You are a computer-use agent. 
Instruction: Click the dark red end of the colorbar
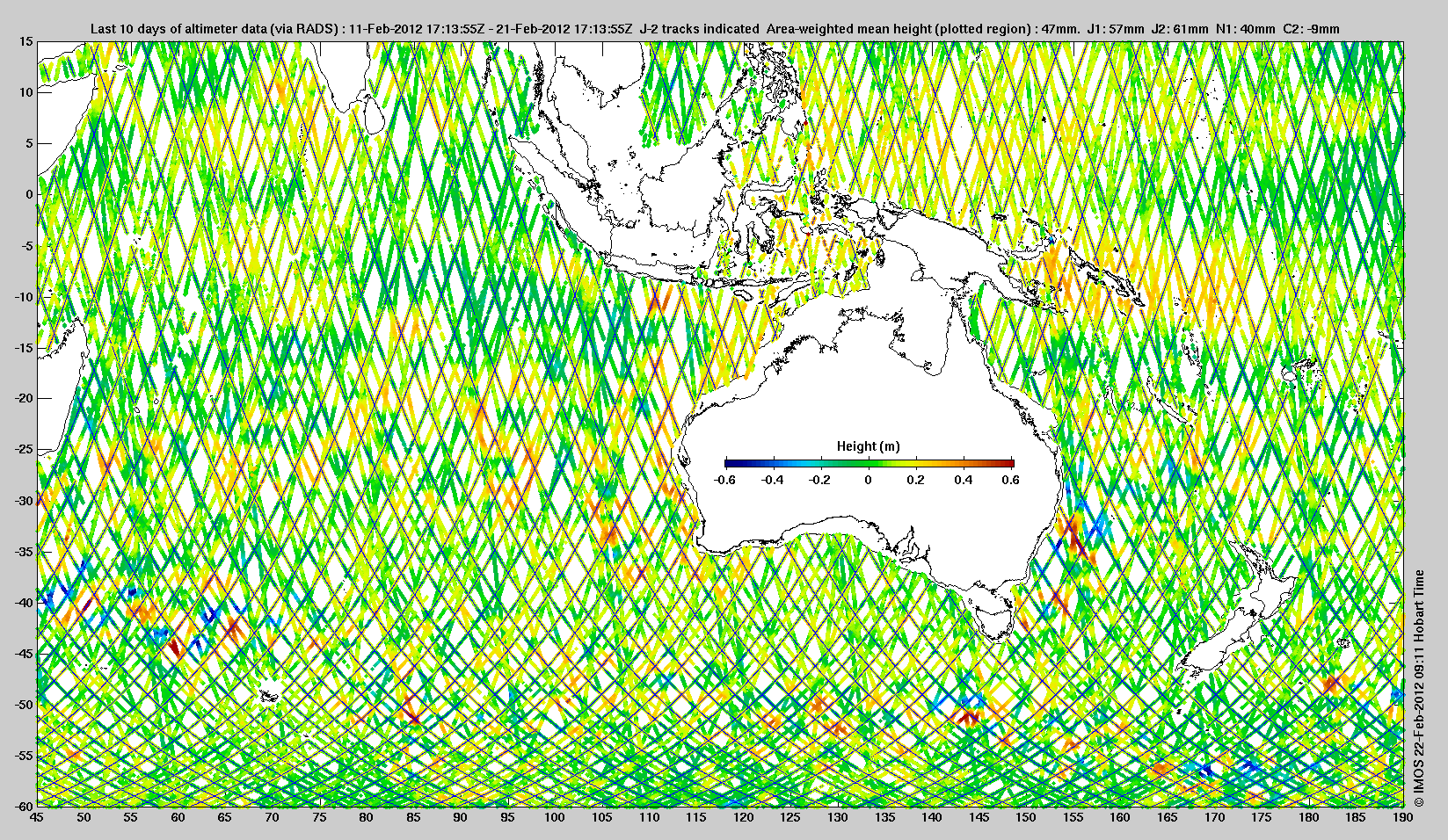[1010, 463]
